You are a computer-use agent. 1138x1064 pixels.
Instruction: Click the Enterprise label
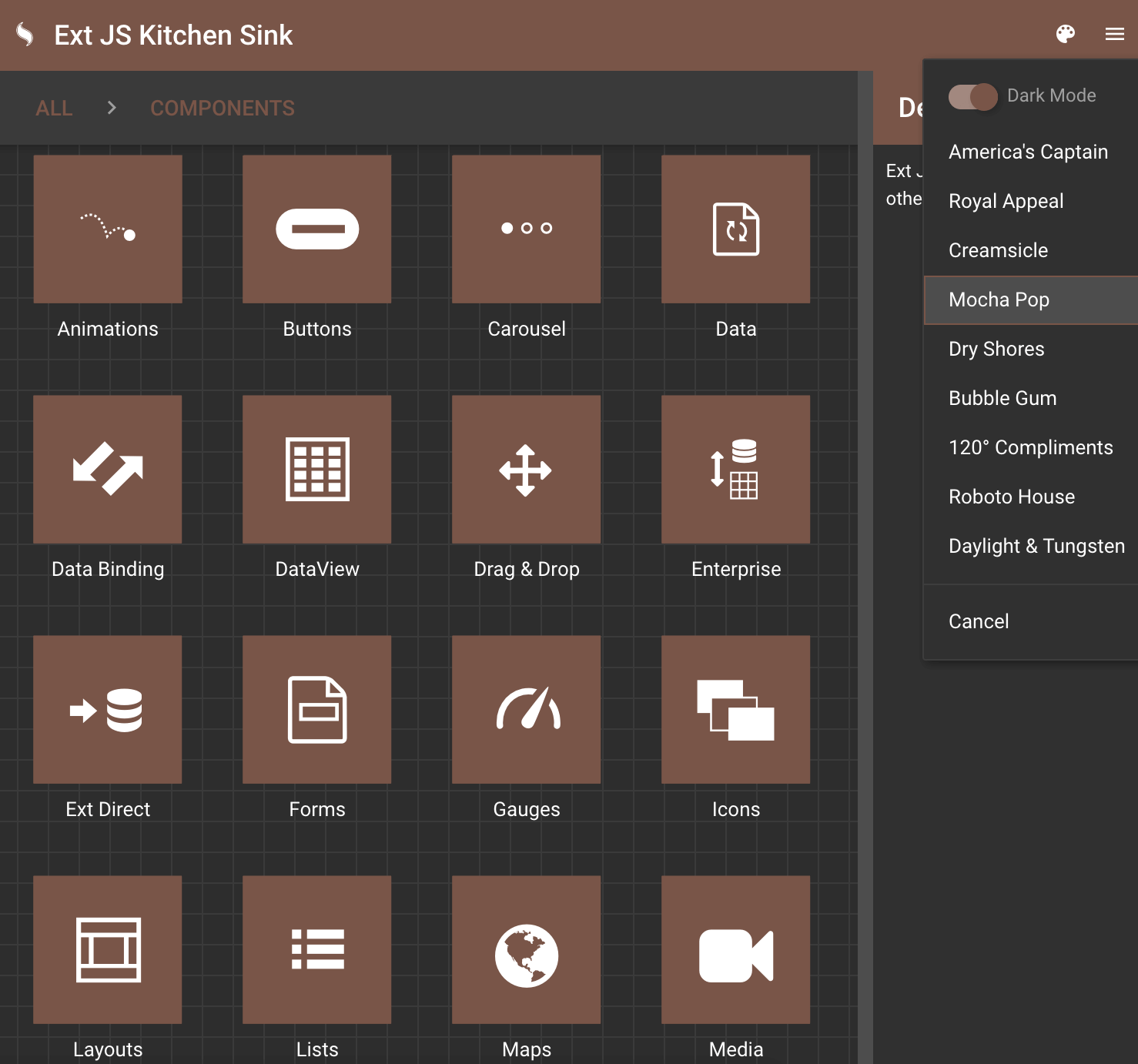click(x=736, y=569)
